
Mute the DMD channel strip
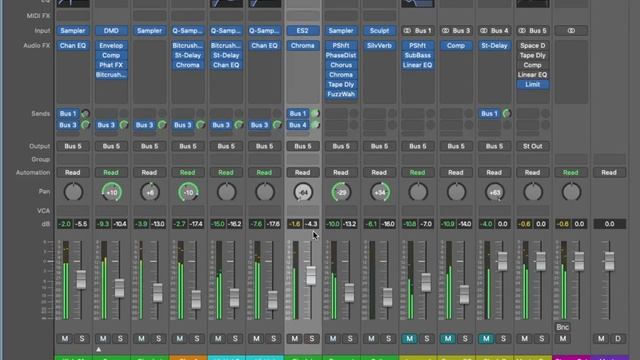[103, 338]
